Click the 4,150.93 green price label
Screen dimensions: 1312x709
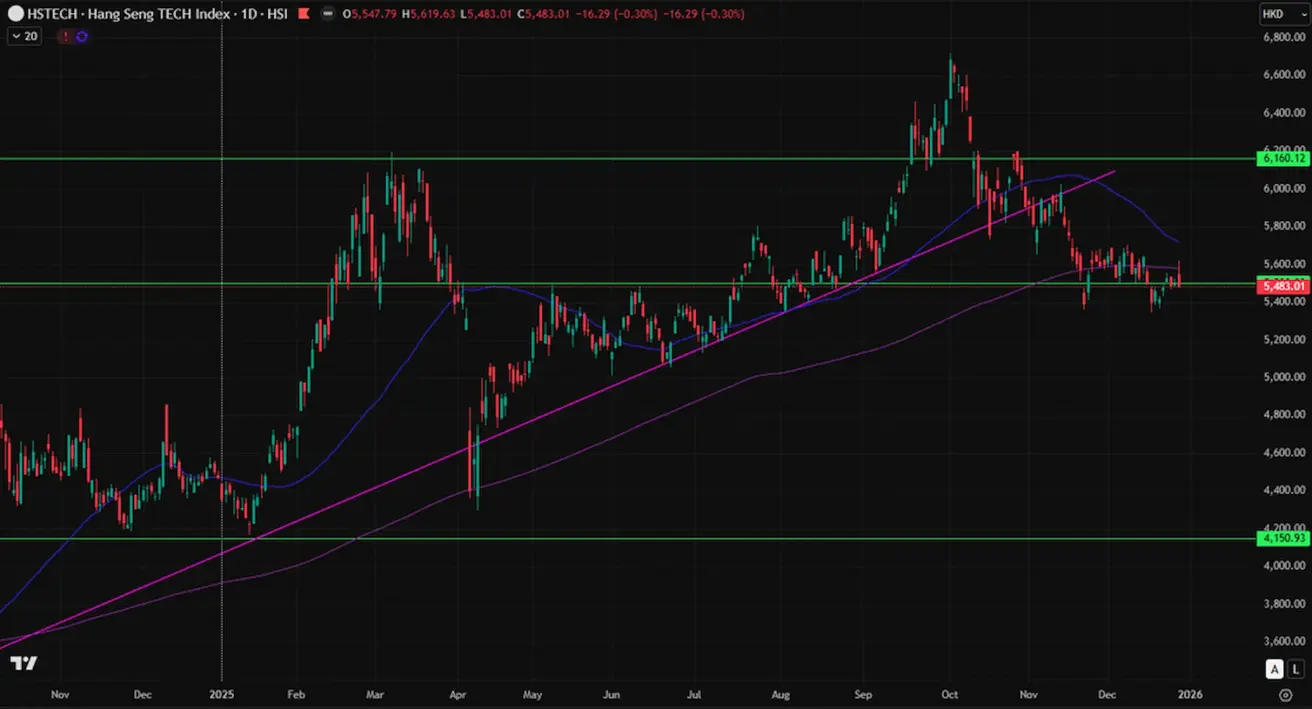pyautogui.click(x=1282, y=538)
